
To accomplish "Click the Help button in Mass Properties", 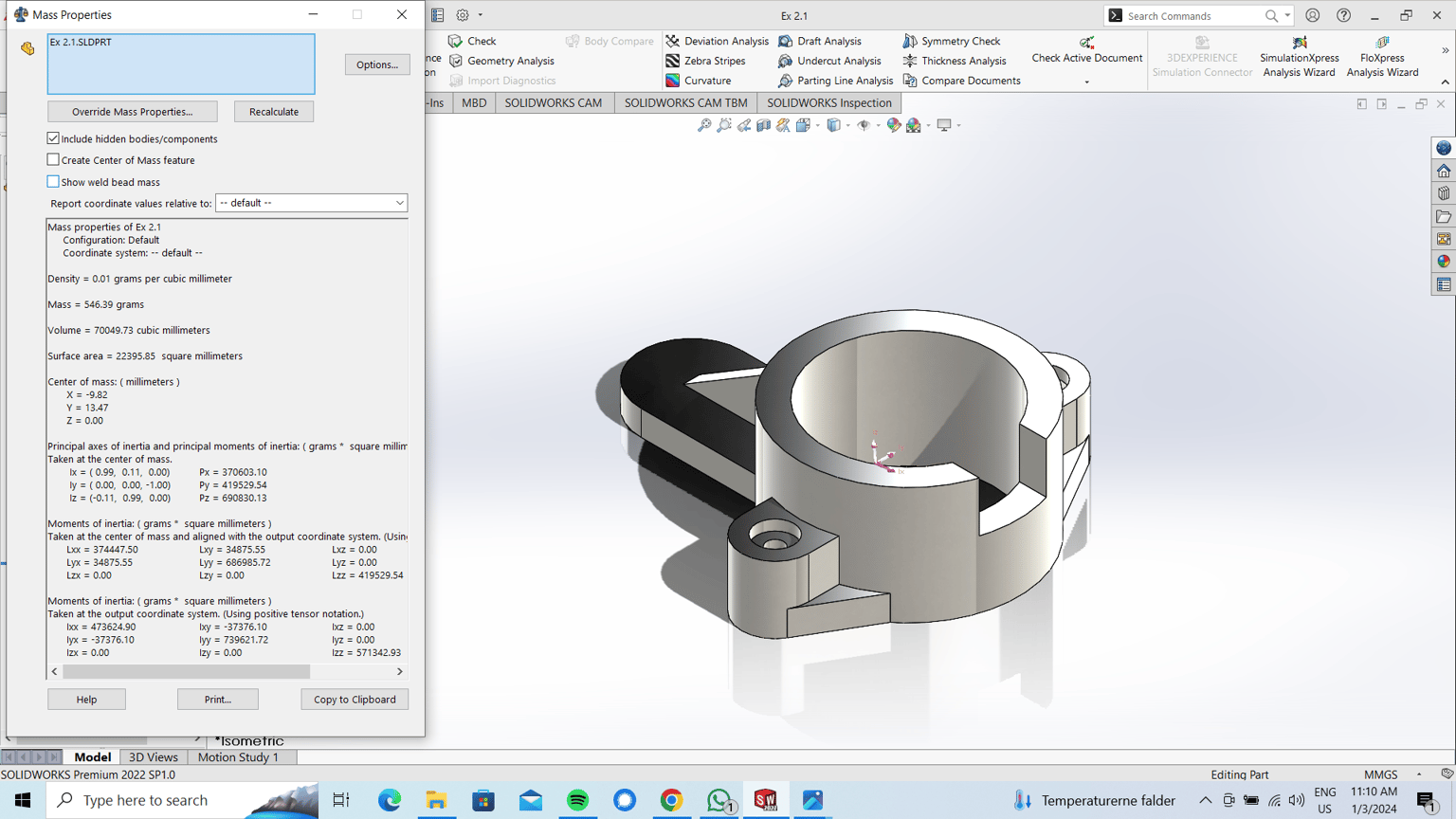I will 86,700.
